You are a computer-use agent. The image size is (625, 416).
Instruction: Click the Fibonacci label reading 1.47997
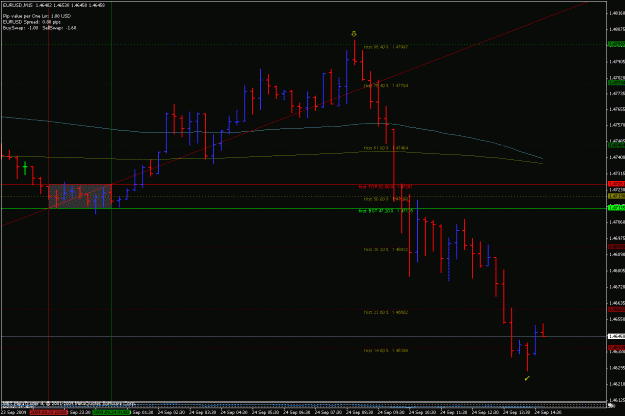click(386, 47)
